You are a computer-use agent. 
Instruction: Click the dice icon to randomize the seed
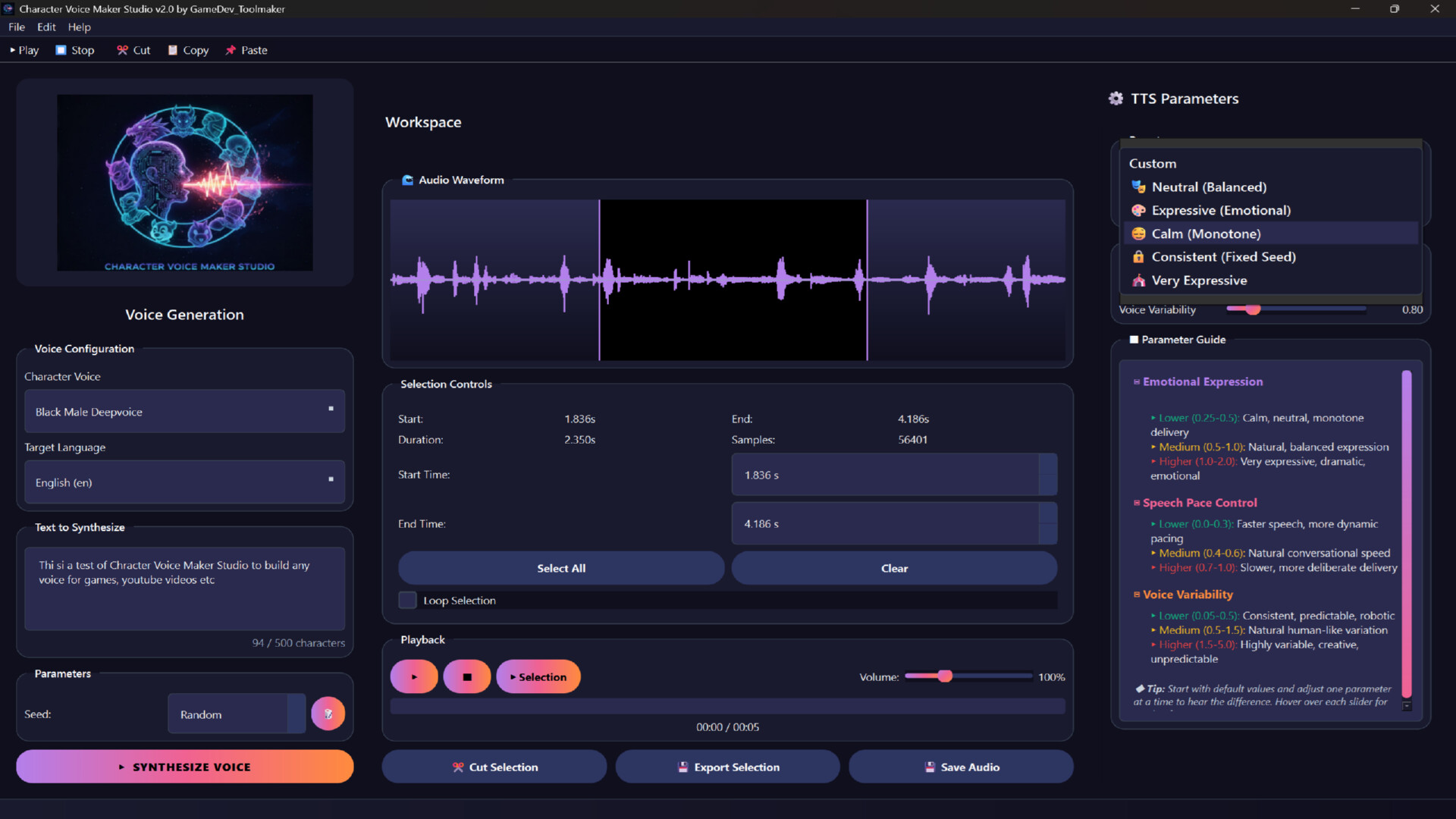tap(328, 713)
